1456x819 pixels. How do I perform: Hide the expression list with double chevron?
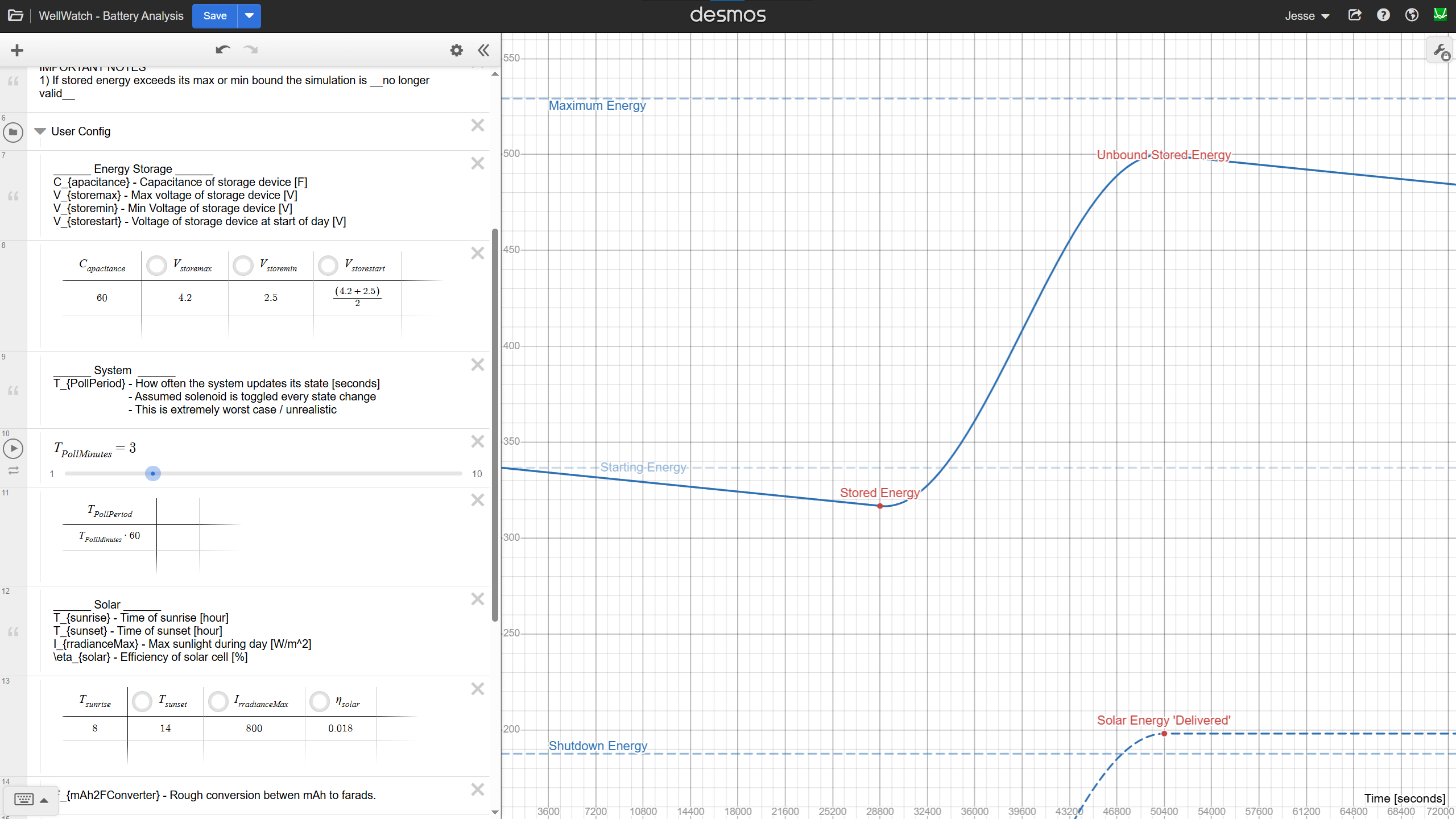click(483, 51)
